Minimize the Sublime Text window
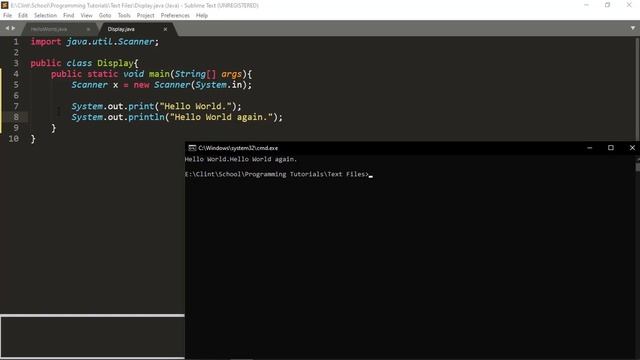The height and width of the screenshot is (360, 640). pos(587,5)
